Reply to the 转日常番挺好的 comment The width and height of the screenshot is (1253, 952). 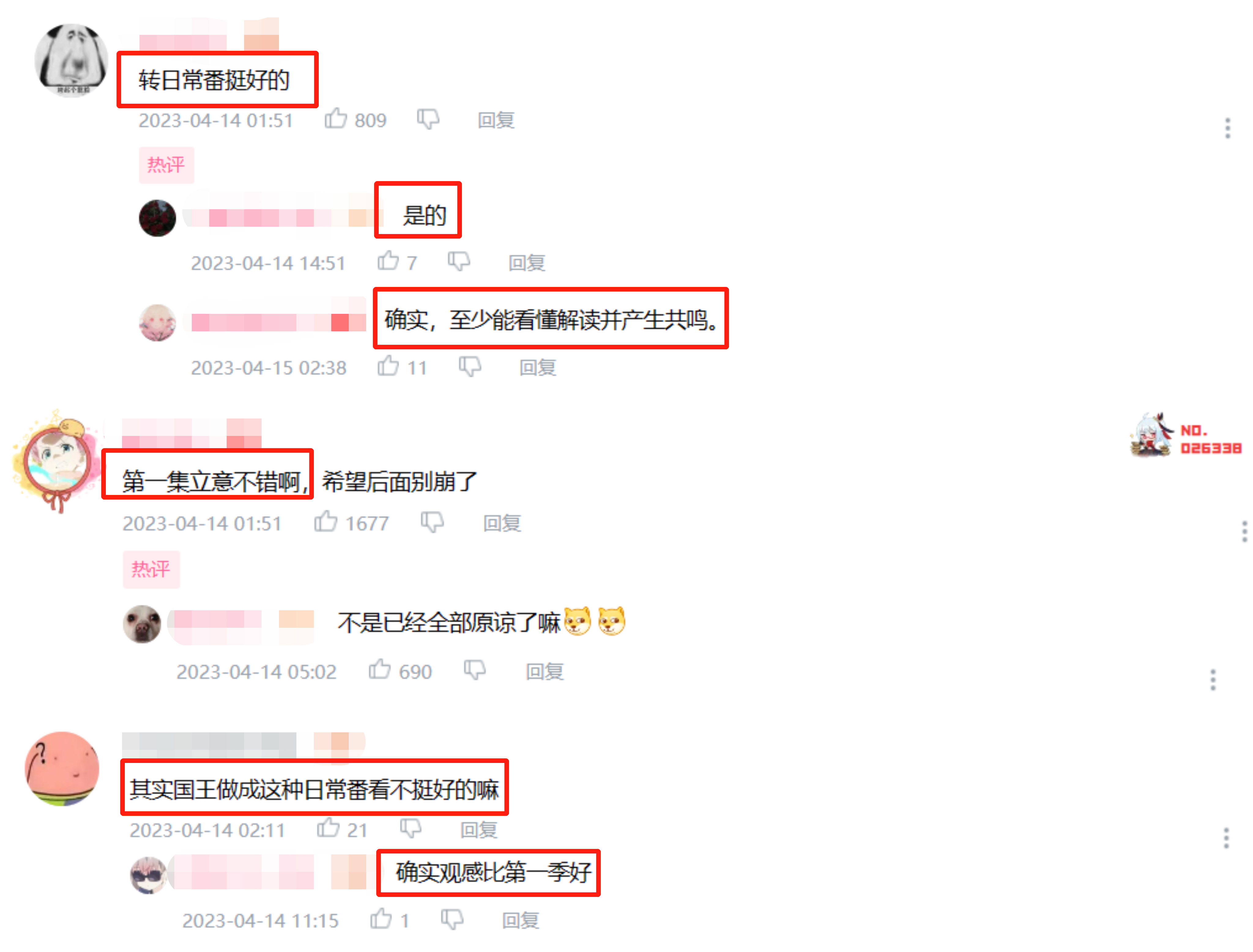pos(496,120)
